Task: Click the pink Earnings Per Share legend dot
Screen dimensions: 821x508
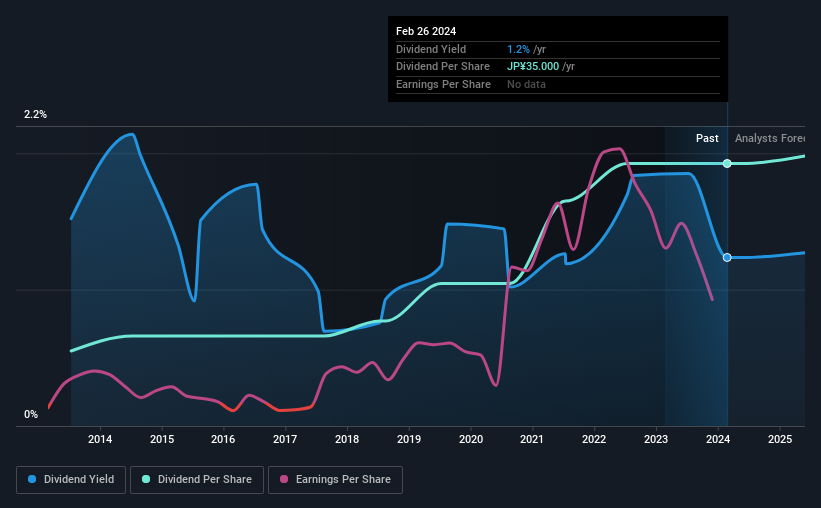Action: tap(284, 479)
